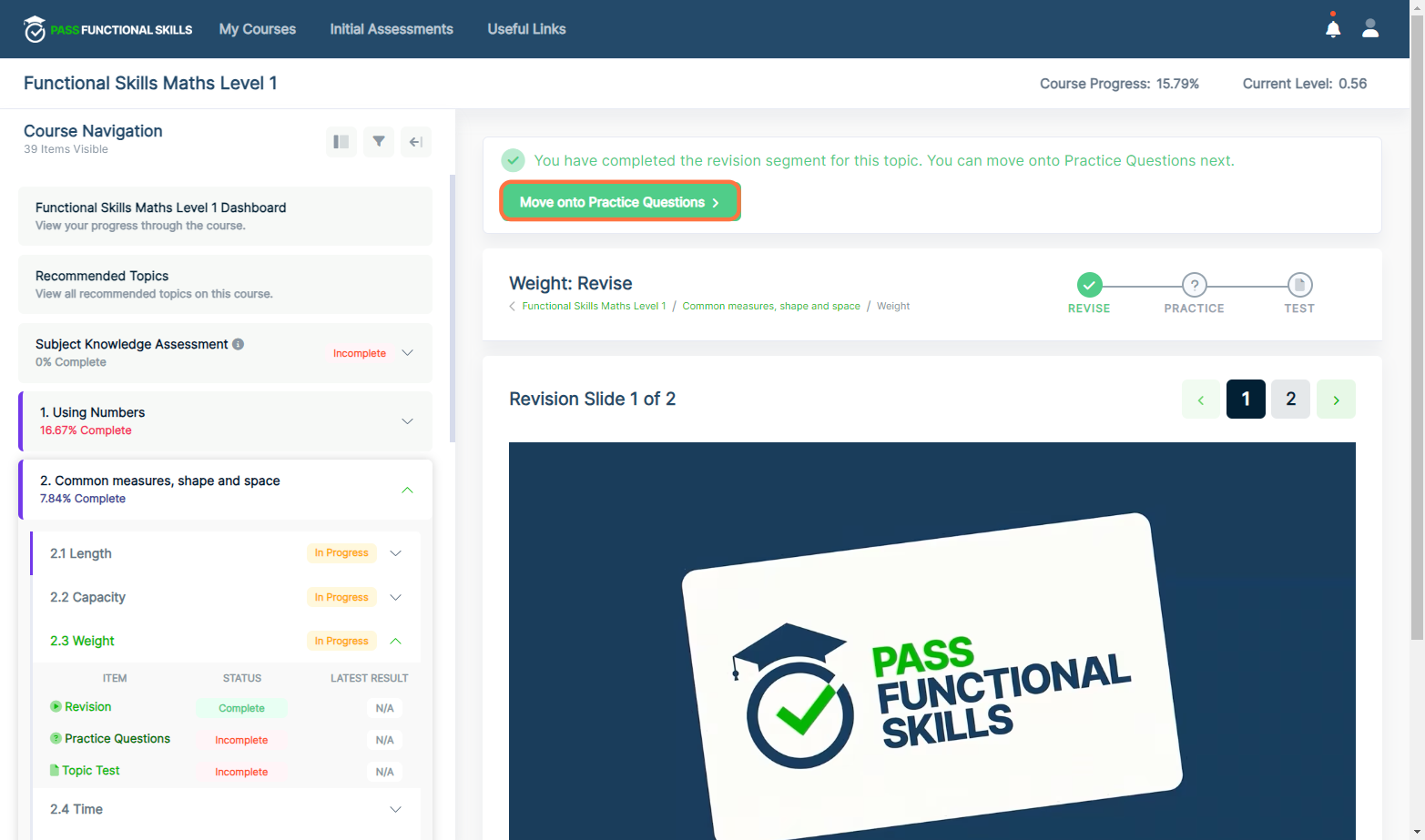The width and height of the screenshot is (1425, 840).
Task: Click the Revise step checkmark circle
Action: point(1089,285)
